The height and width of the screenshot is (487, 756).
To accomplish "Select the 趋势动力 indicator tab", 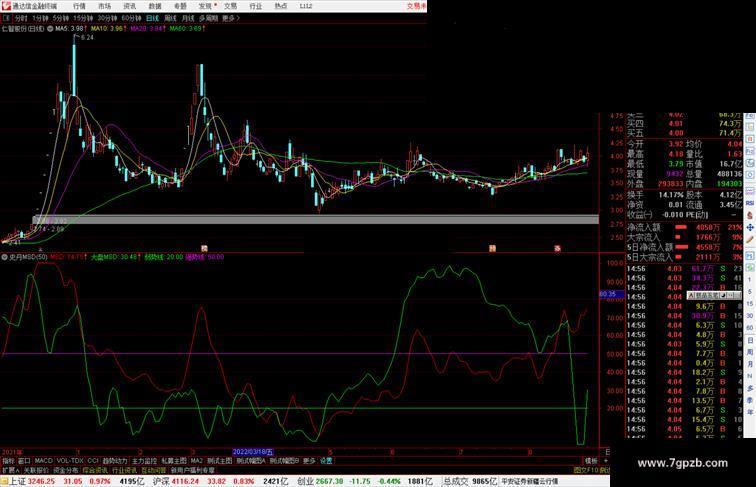I will (x=115, y=461).
